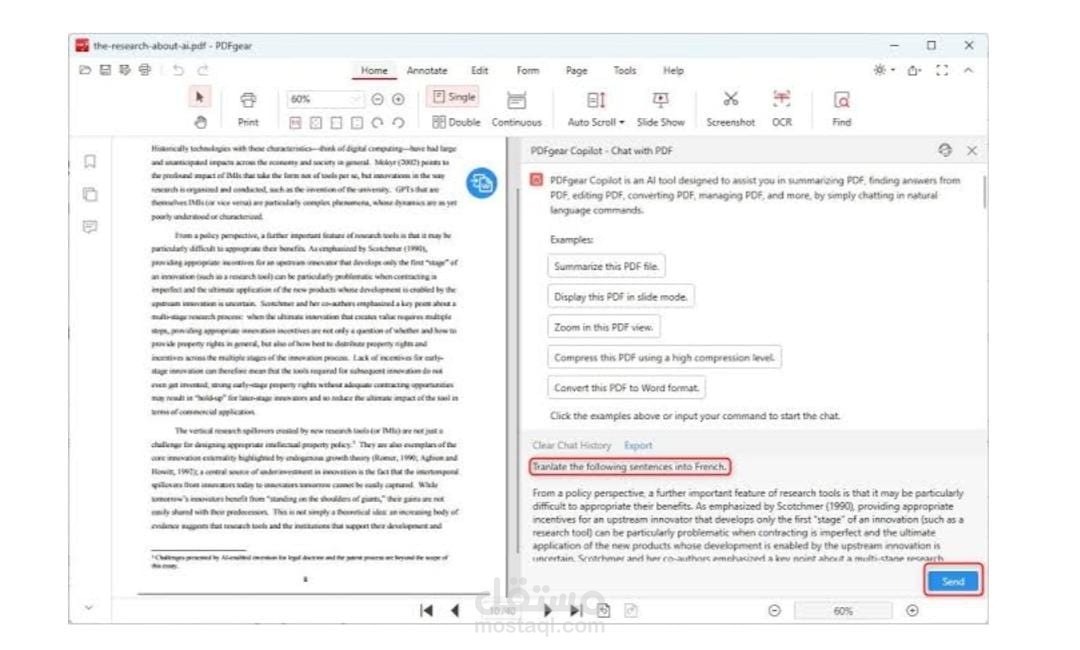The height and width of the screenshot is (650, 1080).
Task: Select the arrow cursor tool
Action: (x=200, y=97)
